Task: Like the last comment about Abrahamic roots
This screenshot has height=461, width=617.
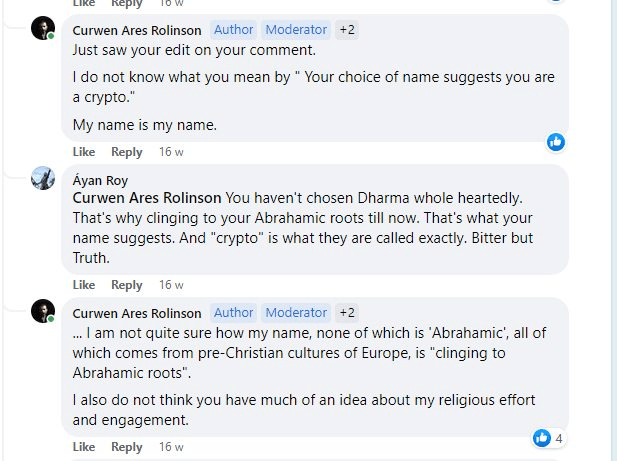Action: click(84, 447)
